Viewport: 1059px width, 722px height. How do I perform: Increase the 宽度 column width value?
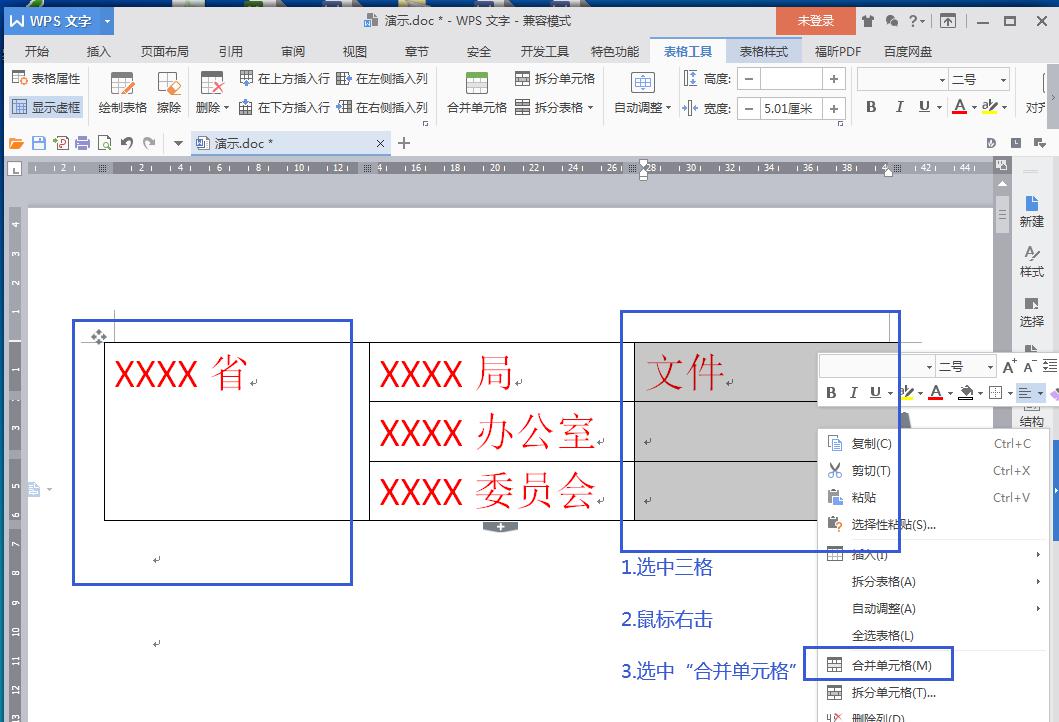coord(834,108)
